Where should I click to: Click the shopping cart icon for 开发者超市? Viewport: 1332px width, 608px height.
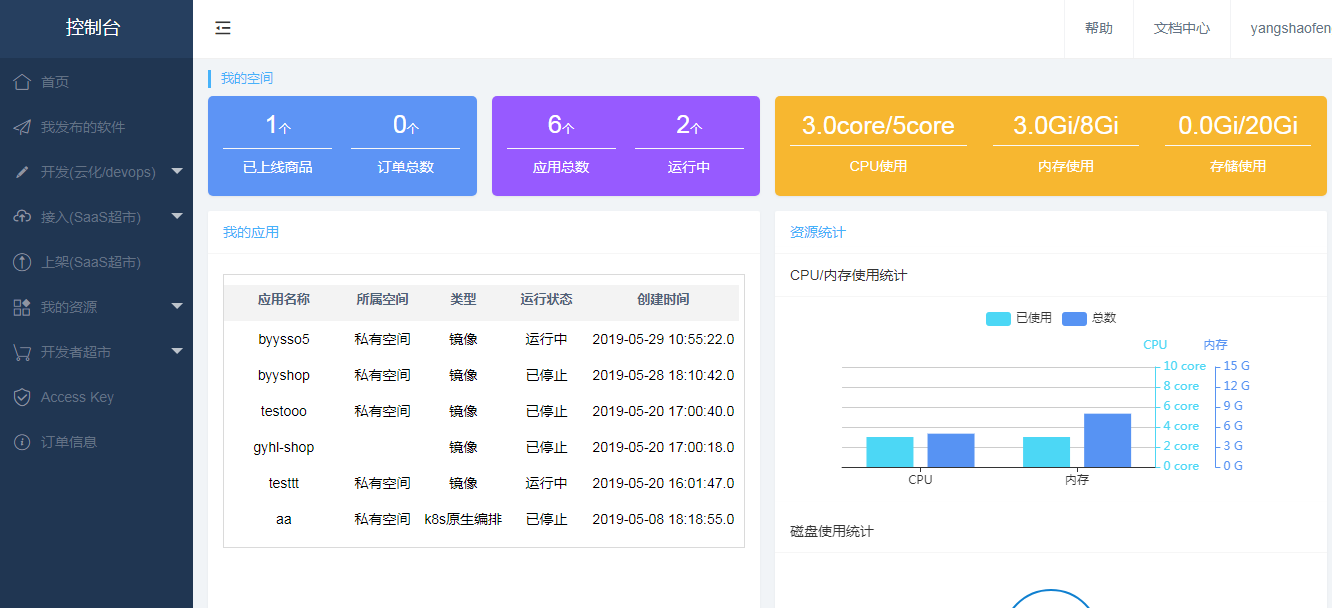coord(22,352)
